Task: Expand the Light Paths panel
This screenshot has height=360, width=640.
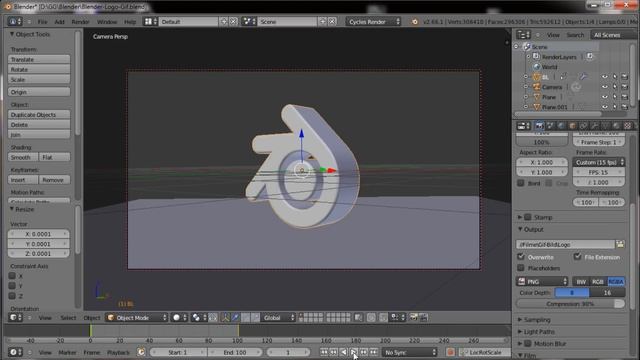Action: [x=520, y=332]
